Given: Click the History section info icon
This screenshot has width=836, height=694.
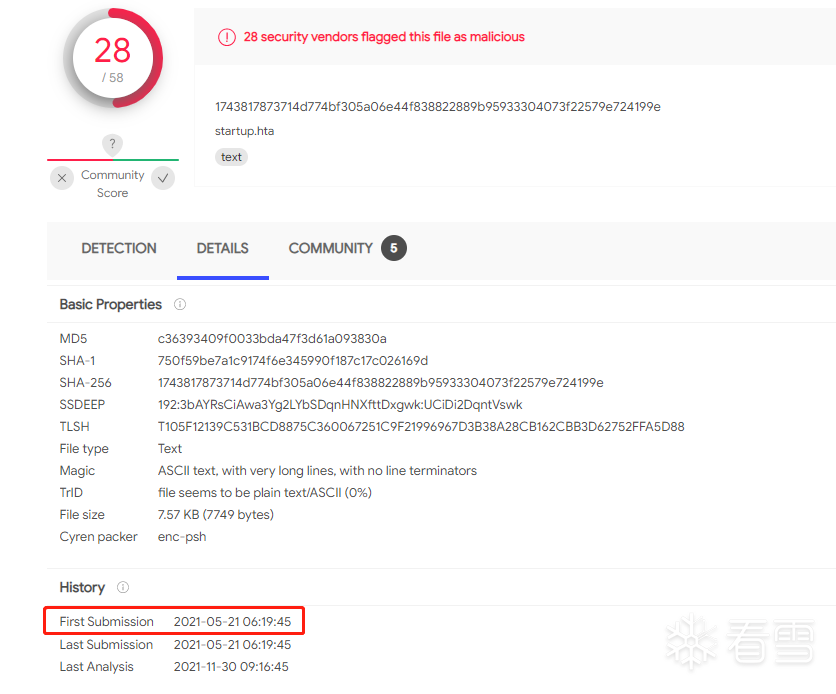Looking at the screenshot, I should click(123, 587).
